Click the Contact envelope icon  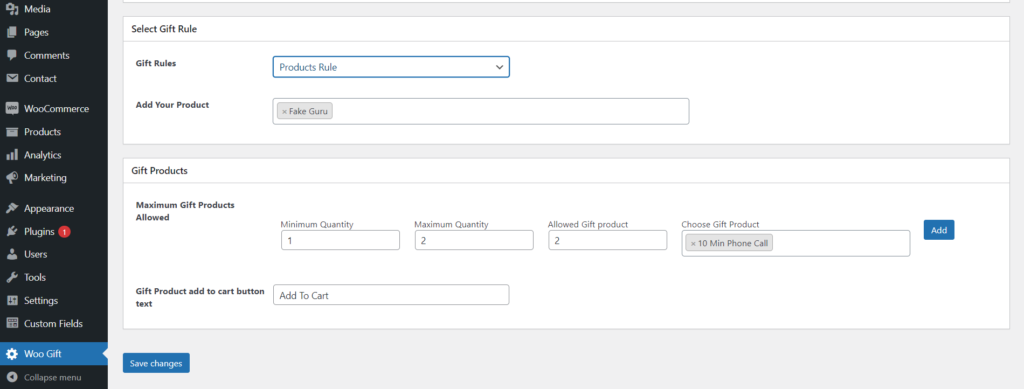click(x=12, y=78)
